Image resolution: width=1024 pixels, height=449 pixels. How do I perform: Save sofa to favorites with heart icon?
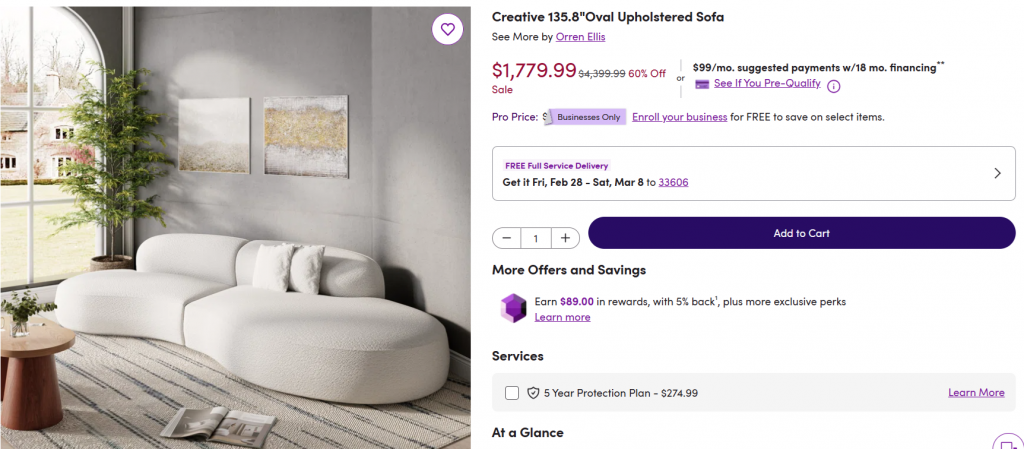click(x=447, y=30)
